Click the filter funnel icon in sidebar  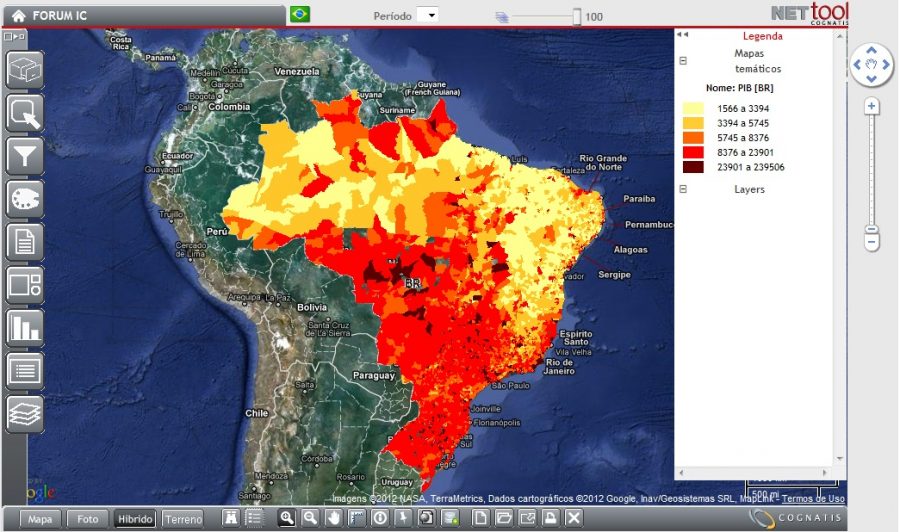[25, 155]
